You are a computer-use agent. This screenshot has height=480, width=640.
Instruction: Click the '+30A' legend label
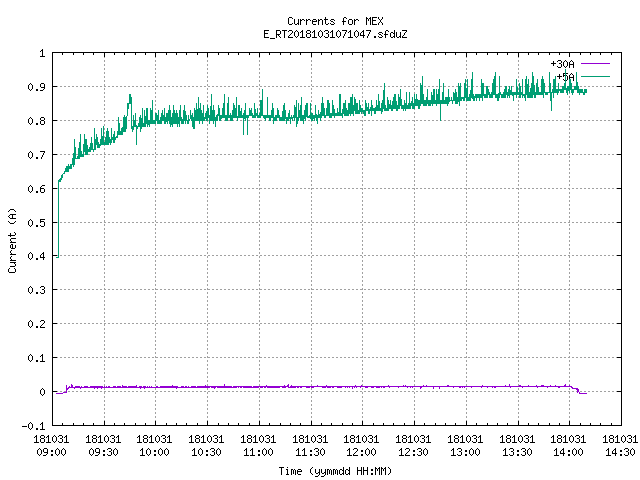(x=562, y=64)
